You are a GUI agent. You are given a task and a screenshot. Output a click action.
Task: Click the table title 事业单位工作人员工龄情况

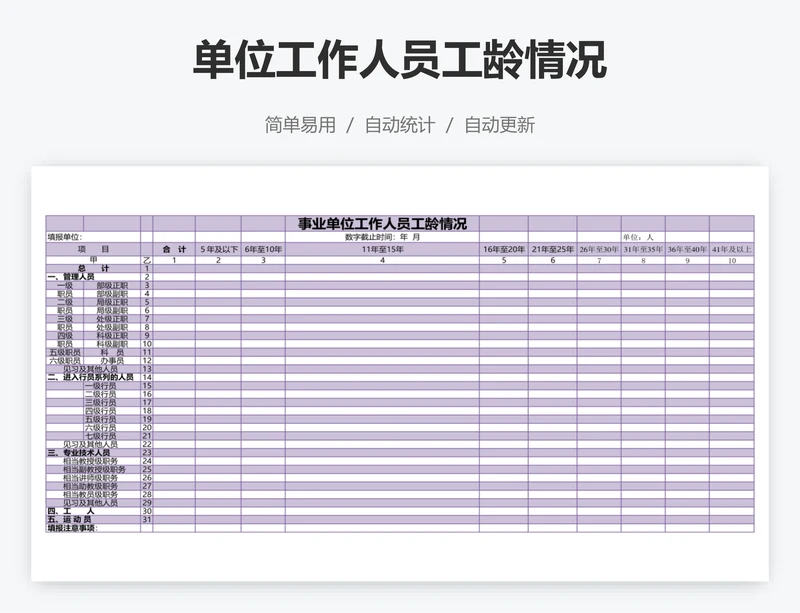pyautogui.click(x=382, y=224)
